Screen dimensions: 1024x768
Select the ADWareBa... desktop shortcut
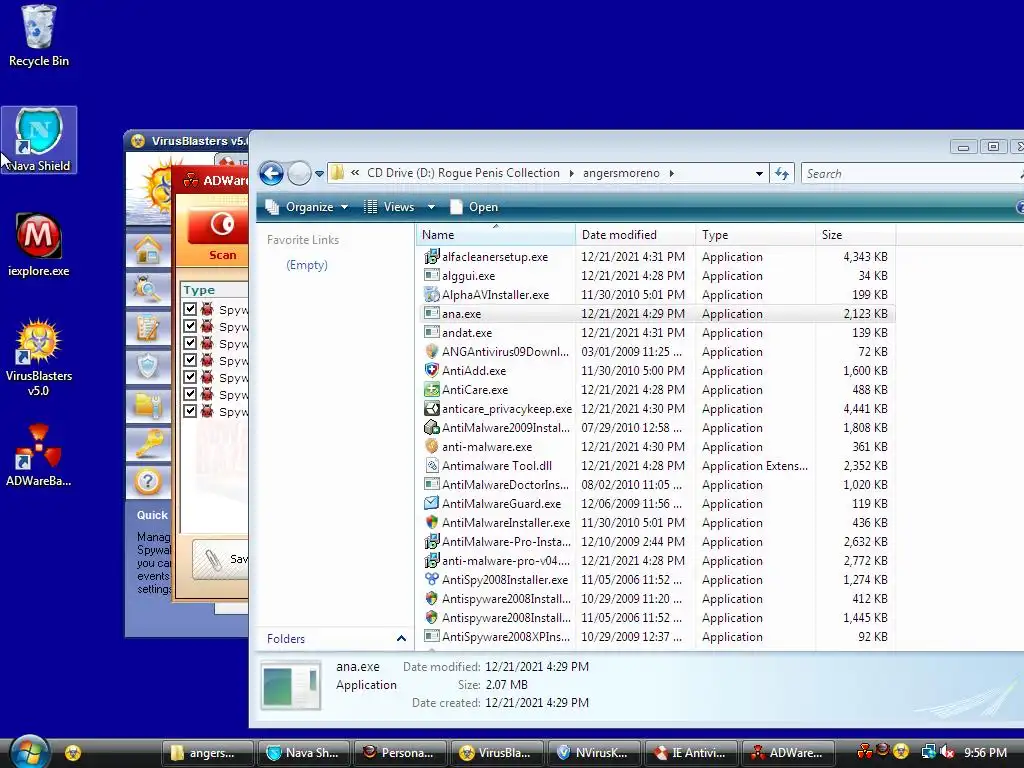[x=39, y=455]
